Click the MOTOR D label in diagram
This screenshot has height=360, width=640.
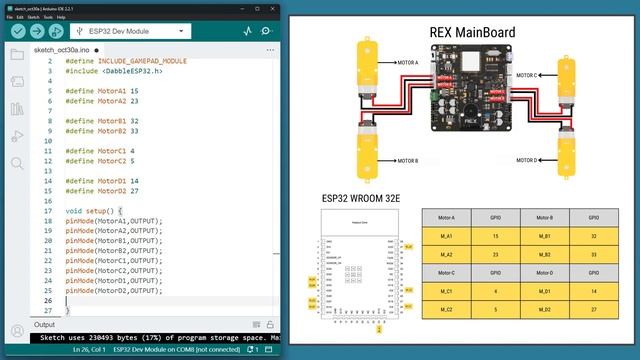527,160
